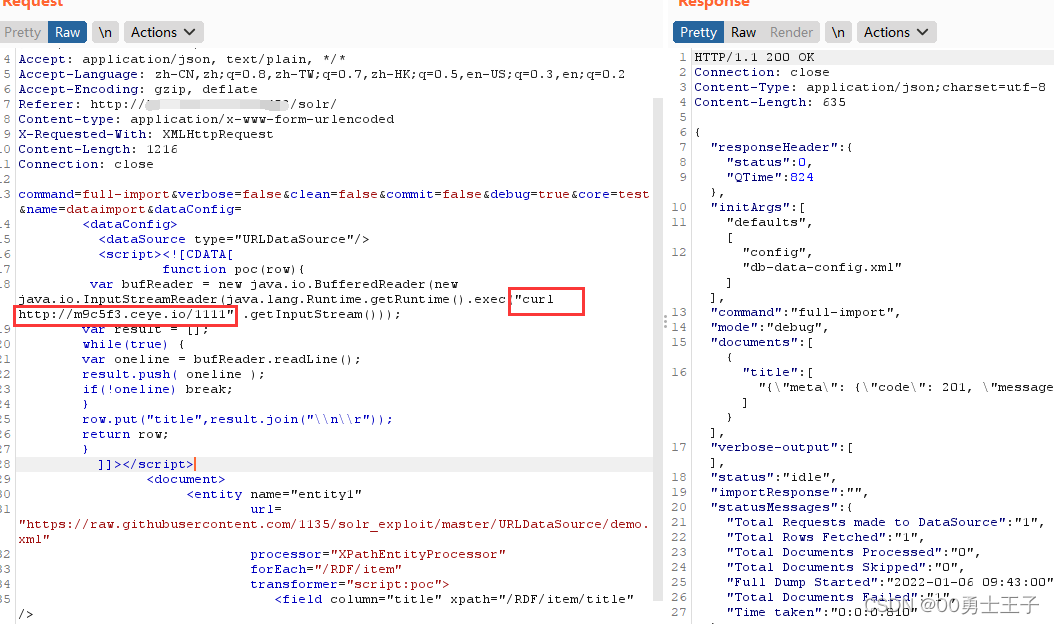The image size is (1054, 624).
Task: Click the "Total Documents Processed":"0" line
Action: click(854, 553)
